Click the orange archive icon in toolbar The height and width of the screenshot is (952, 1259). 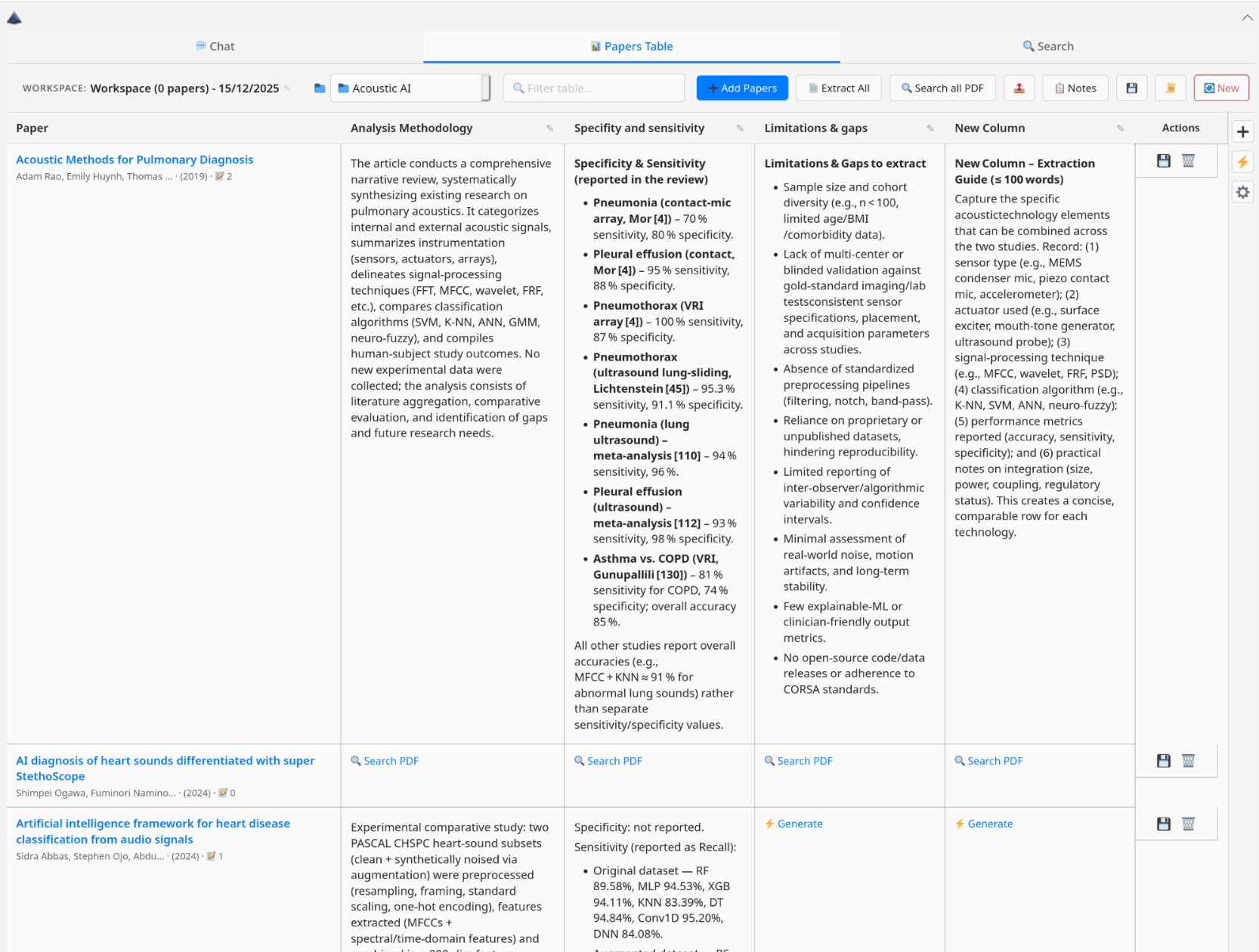tap(1170, 88)
